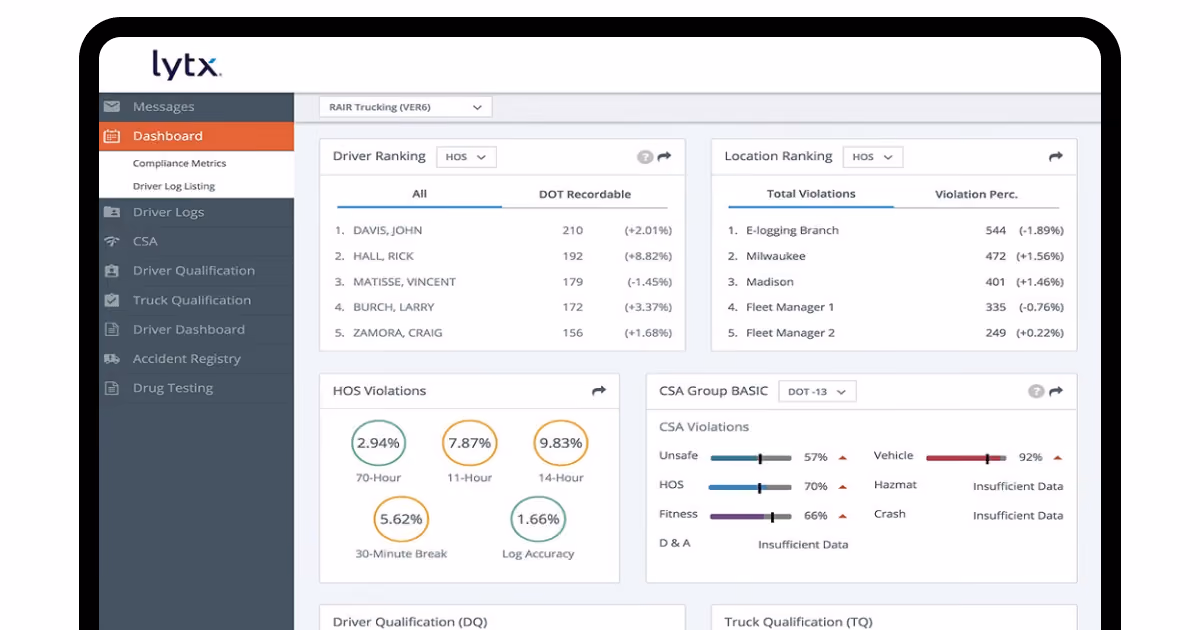
Task: Click the CSA wifi-style icon
Action: click(112, 241)
